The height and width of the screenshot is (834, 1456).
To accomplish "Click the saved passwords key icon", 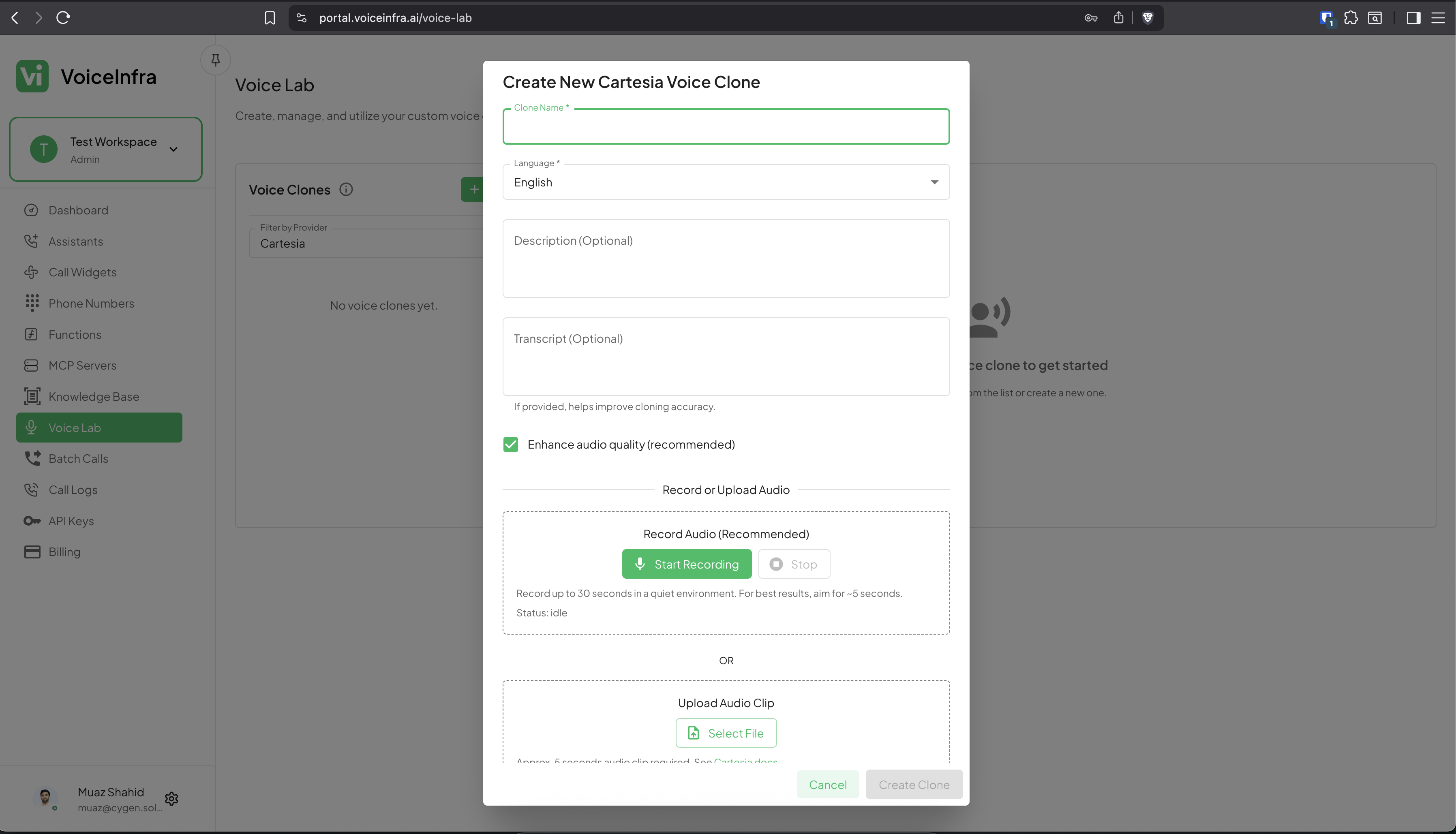I will pos(1091,18).
